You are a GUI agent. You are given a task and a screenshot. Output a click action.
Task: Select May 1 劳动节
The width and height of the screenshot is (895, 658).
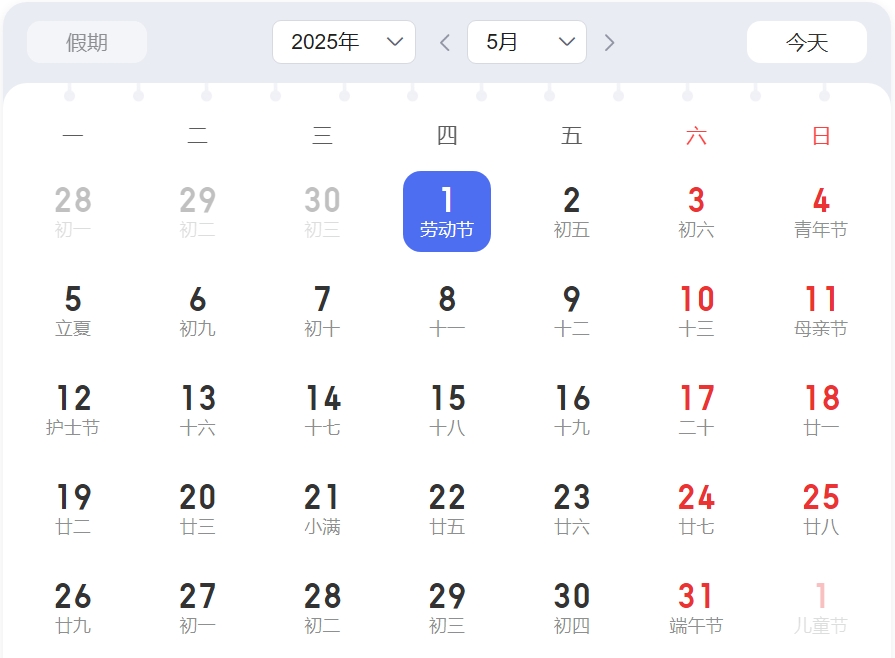(x=447, y=212)
